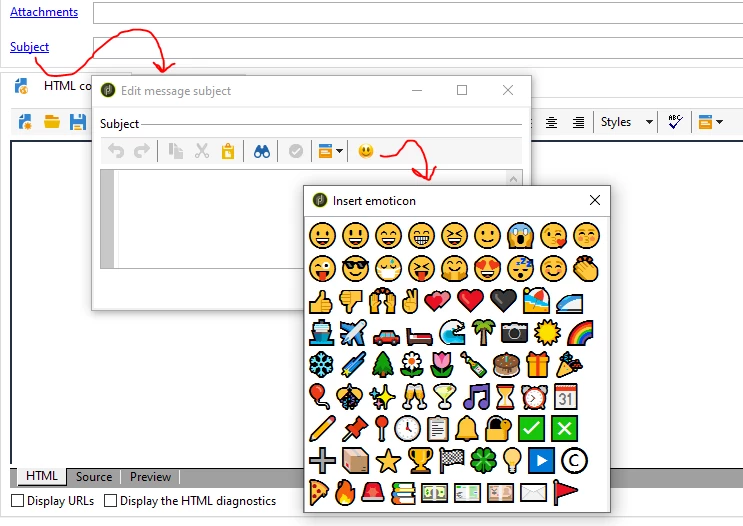Screen dimensions: 743x526
Task: Insert the copyright symbol emoticon
Action: (574, 461)
